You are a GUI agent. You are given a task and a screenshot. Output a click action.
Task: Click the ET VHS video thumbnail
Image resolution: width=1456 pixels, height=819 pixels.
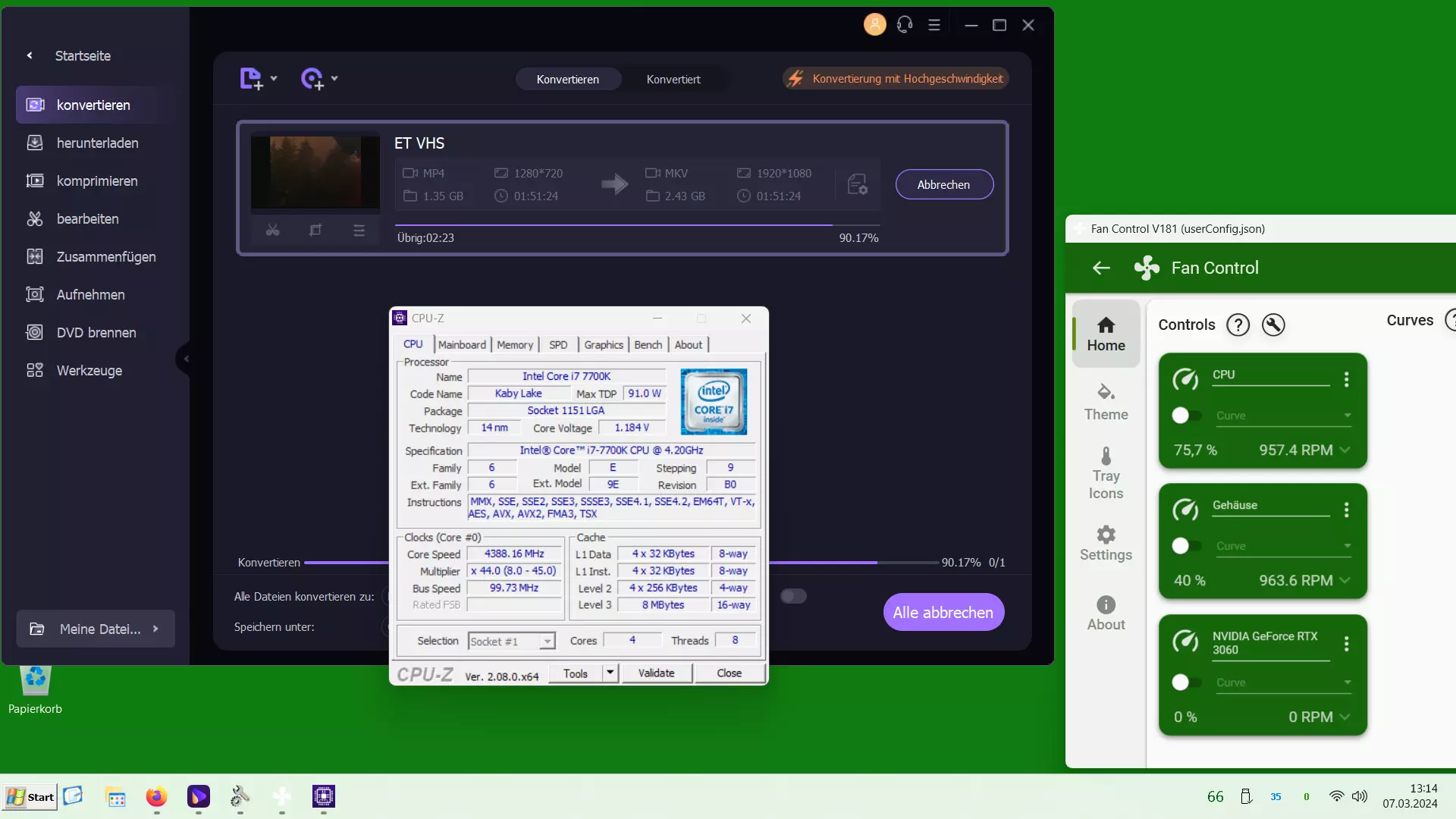[315, 172]
